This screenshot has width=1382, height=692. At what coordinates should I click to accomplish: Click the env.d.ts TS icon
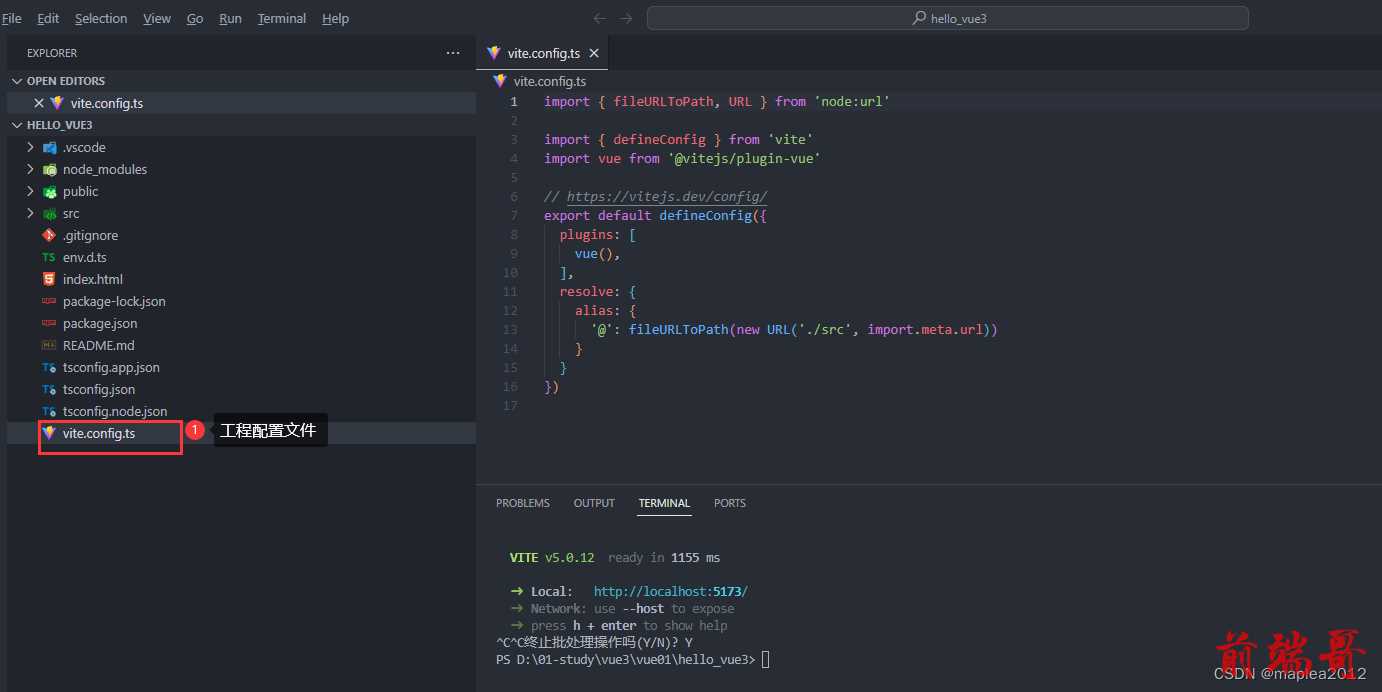(49, 257)
